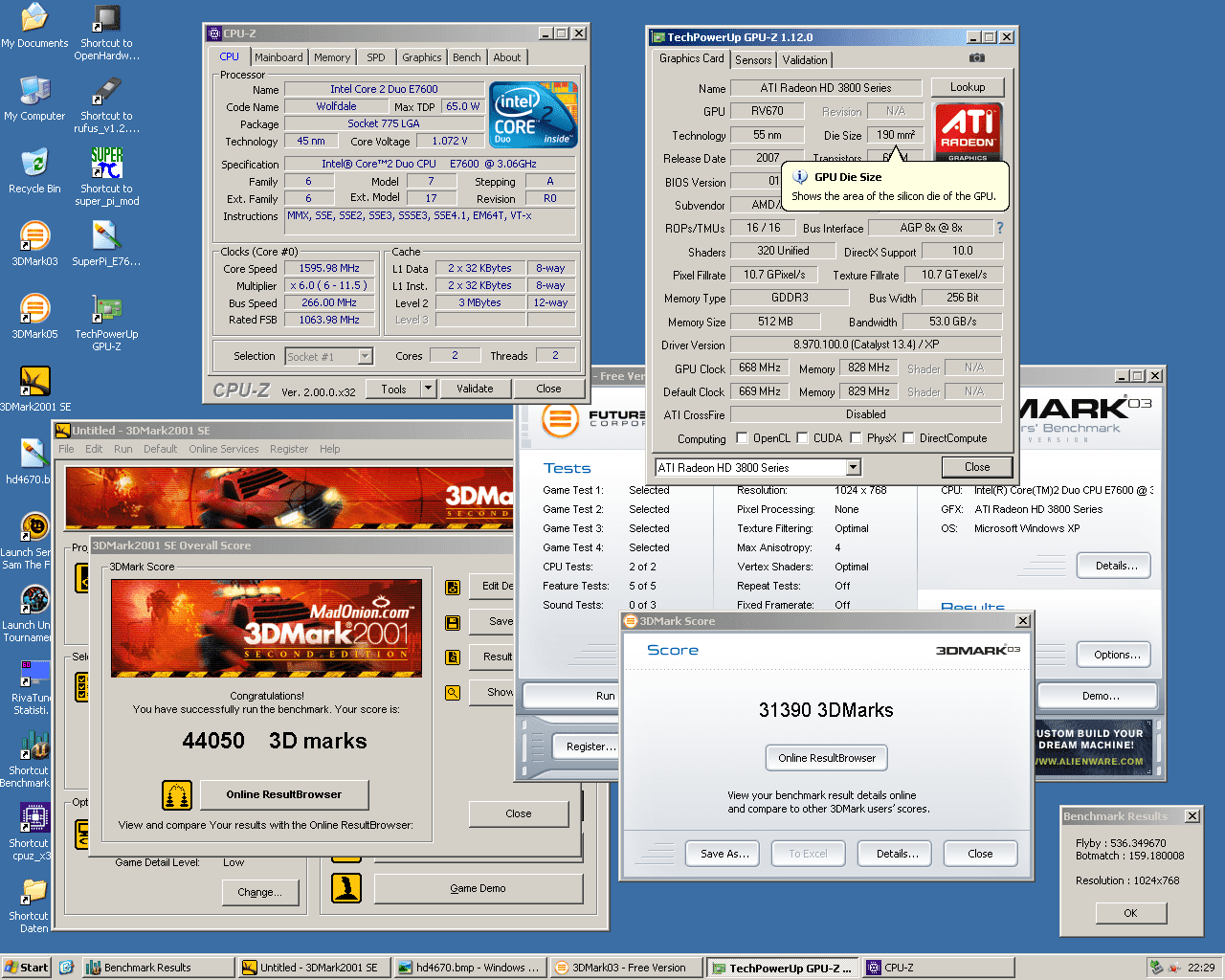The width and height of the screenshot is (1225, 980).
Task: Click Online ResultBrowser in 3DMark2001 score dialog
Action: coord(284,794)
